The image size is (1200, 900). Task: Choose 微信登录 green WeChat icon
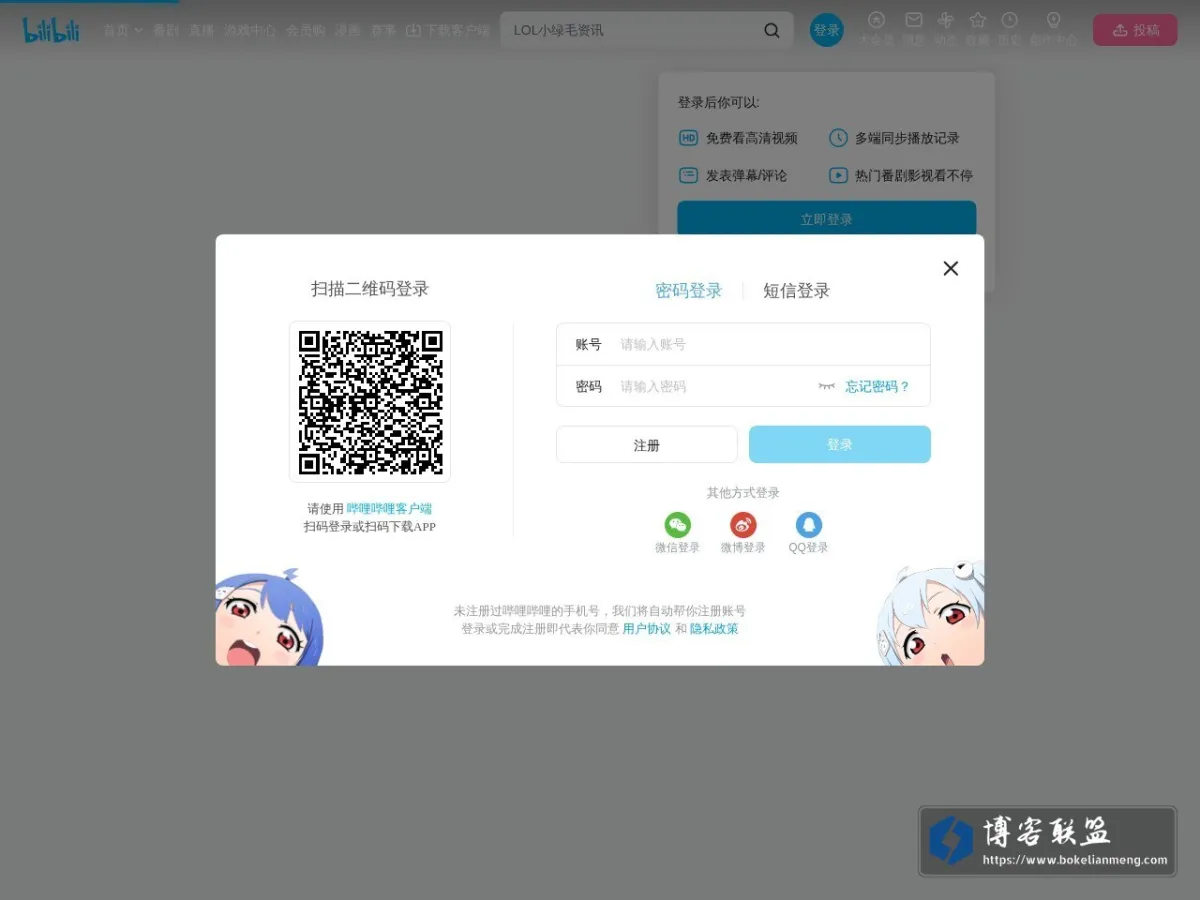(x=678, y=525)
